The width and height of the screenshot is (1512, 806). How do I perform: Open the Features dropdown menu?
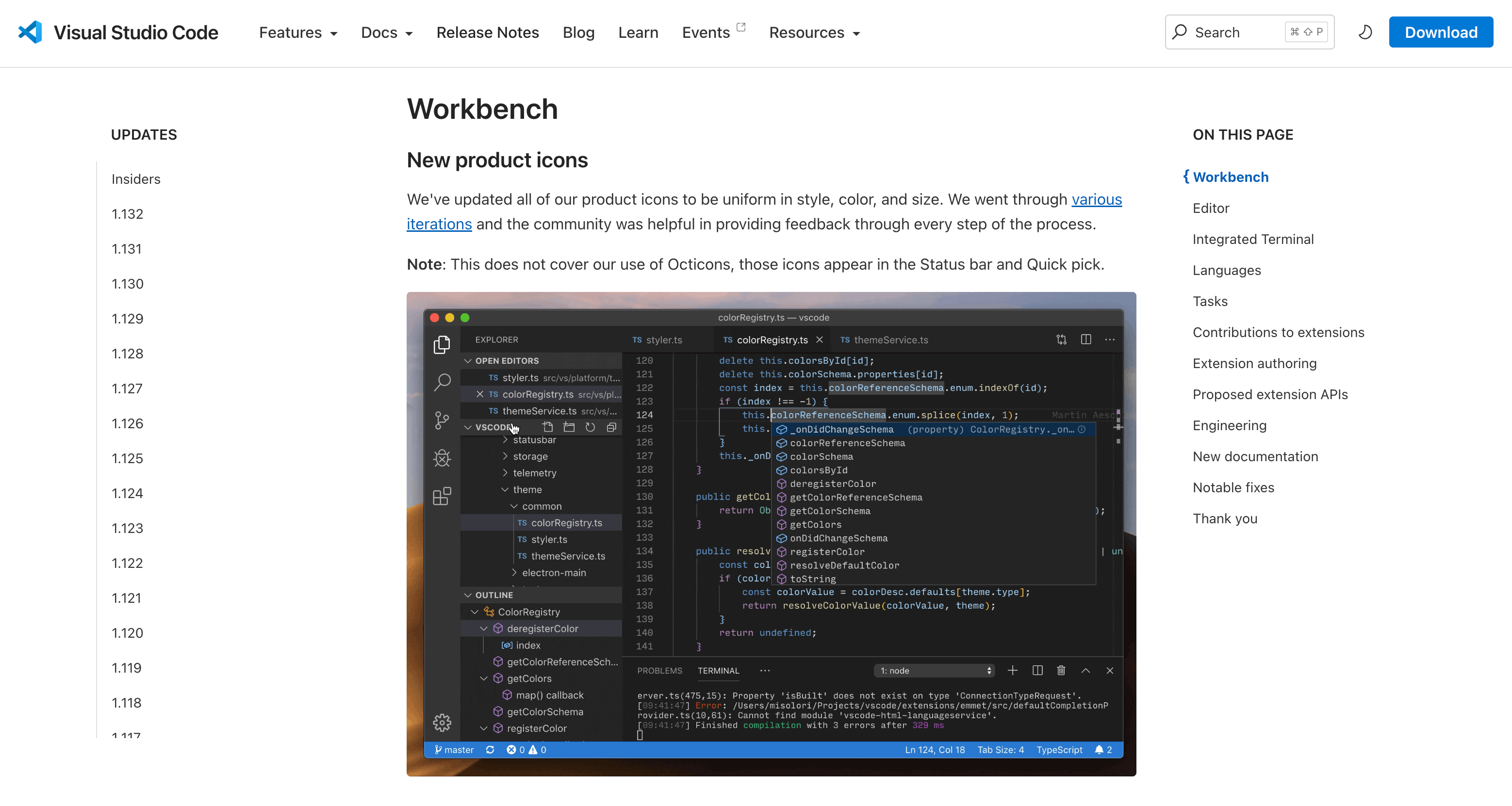298,33
